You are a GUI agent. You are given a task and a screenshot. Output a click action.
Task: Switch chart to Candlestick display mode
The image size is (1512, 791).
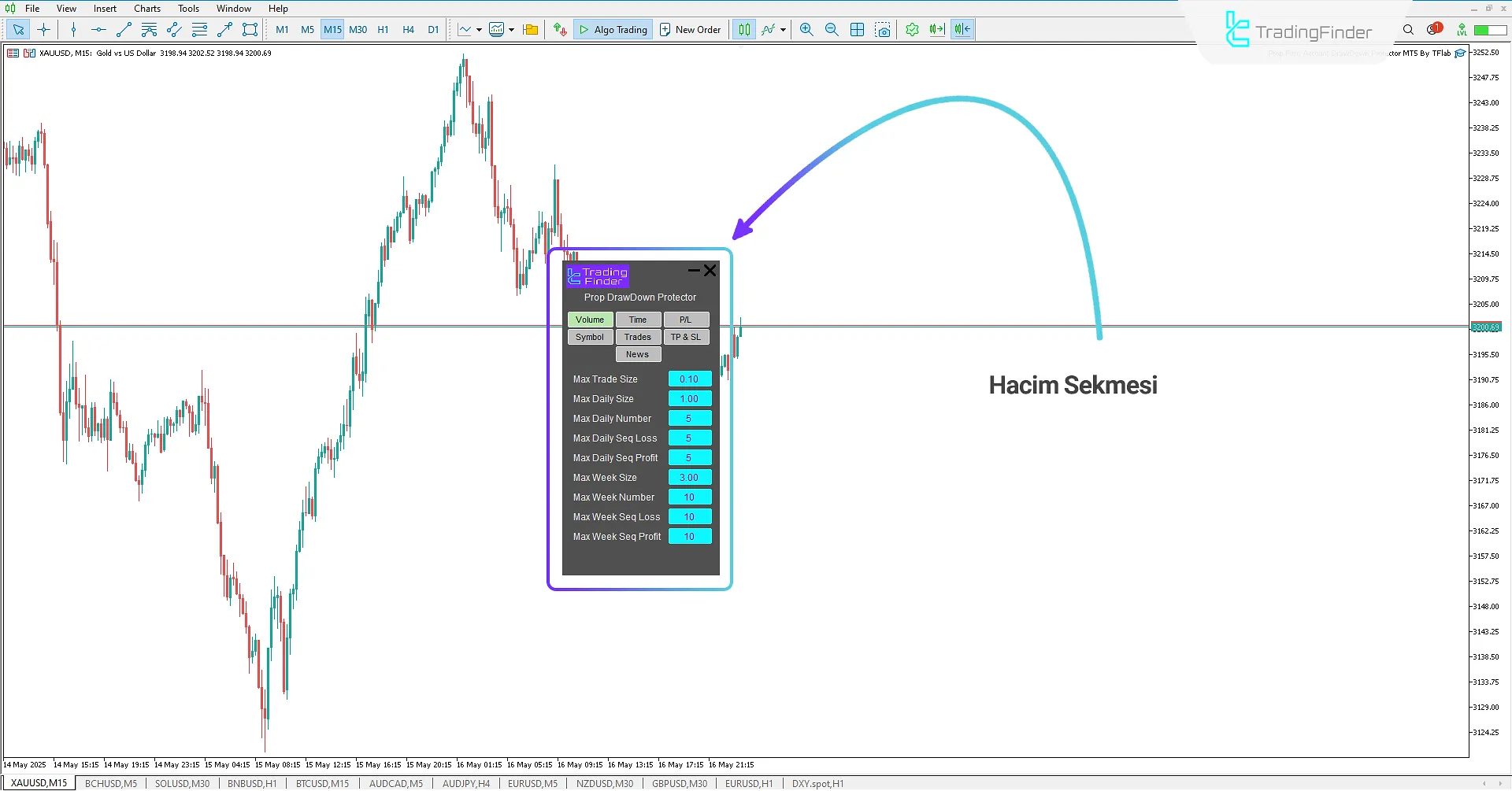coord(744,29)
